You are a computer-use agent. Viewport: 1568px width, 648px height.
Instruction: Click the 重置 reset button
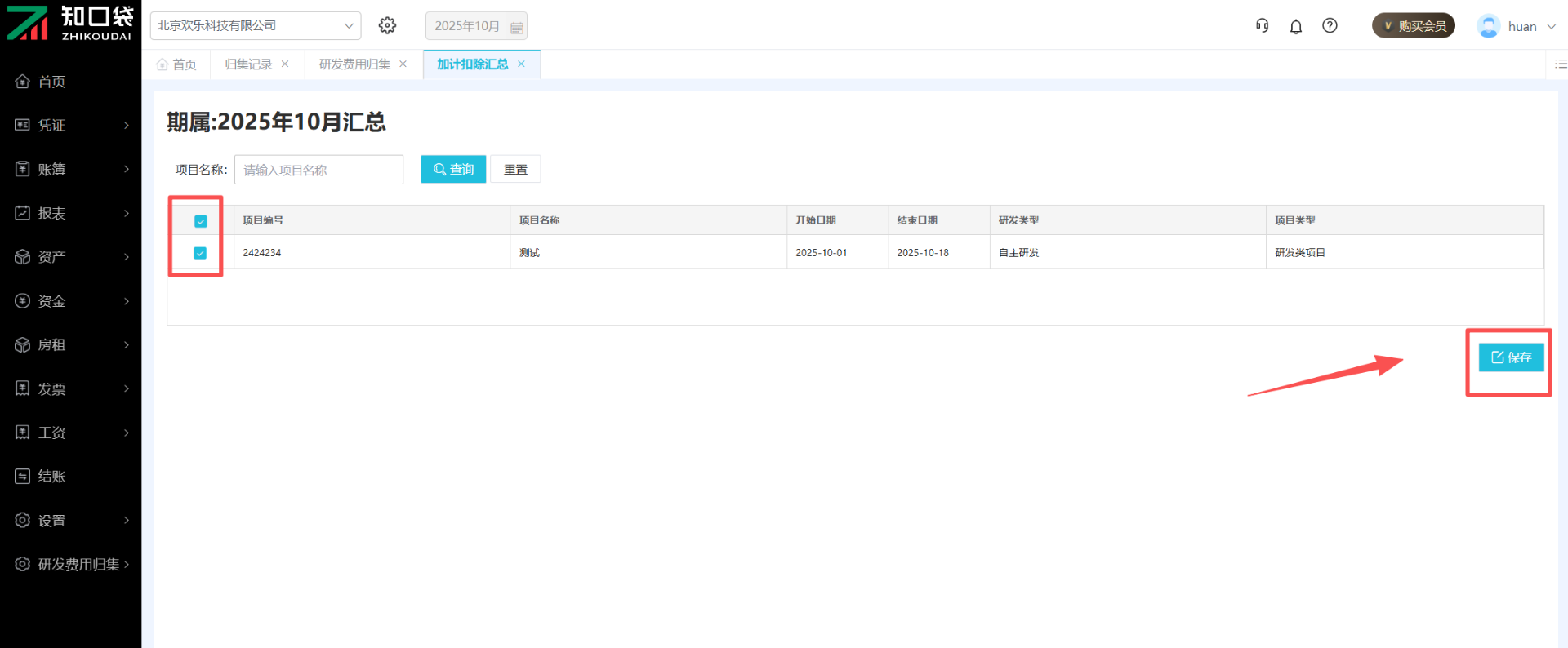point(515,170)
